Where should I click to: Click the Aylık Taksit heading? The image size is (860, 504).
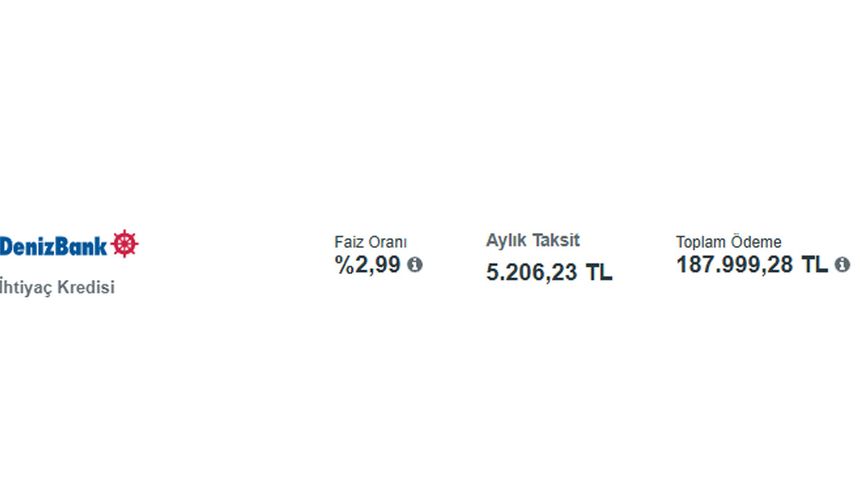click(532, 240)
